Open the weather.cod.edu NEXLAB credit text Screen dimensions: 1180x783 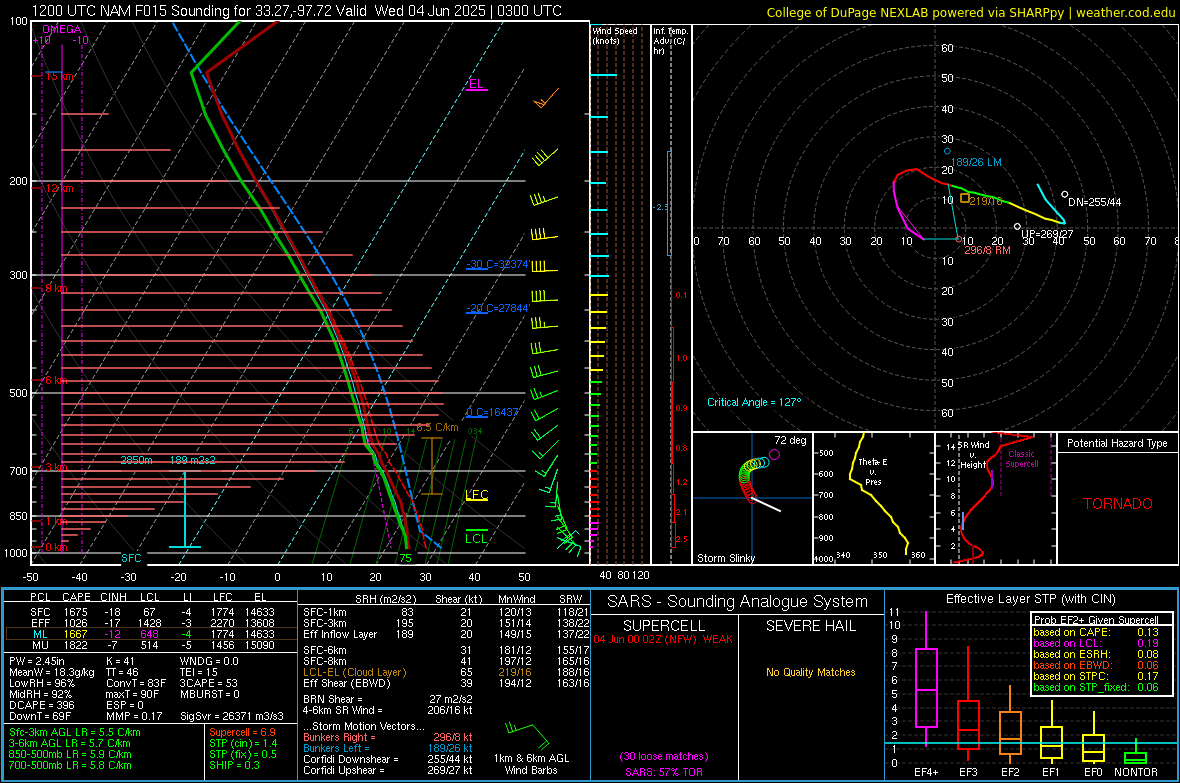(970, 12)
